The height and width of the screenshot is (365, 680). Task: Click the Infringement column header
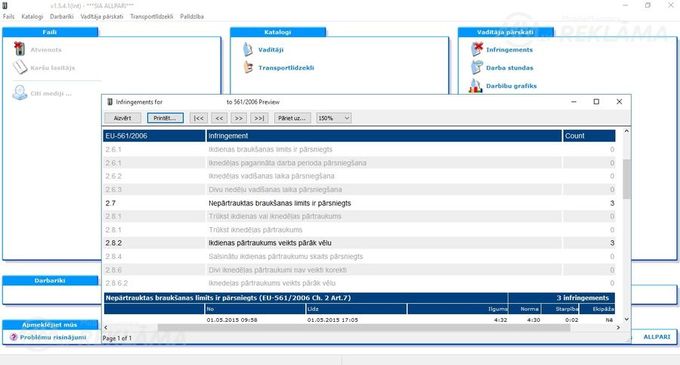(x=384, y=136)
